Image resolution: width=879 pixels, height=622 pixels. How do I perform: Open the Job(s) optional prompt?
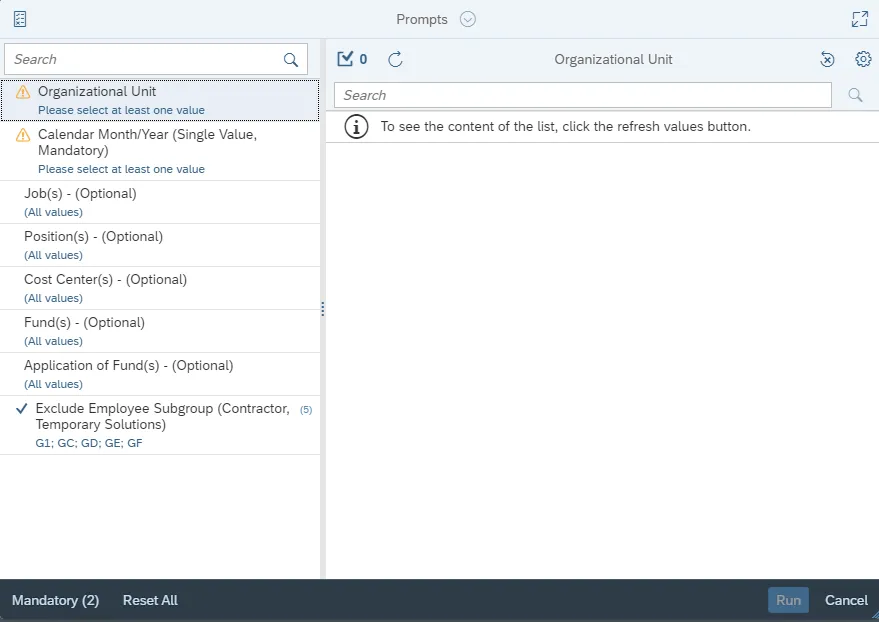point(160,202)
